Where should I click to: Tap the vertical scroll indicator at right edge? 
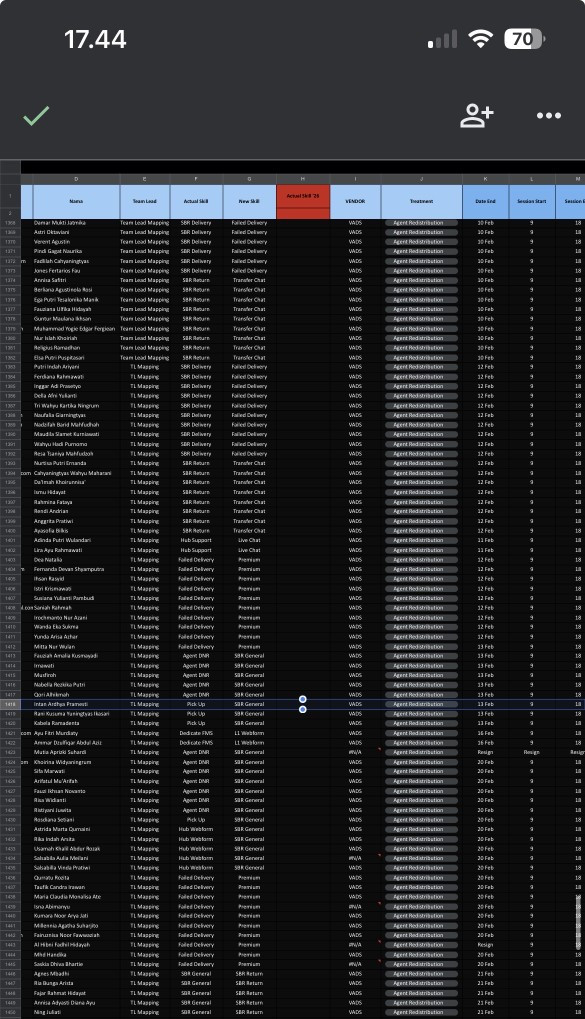click(x=579, y=922)
